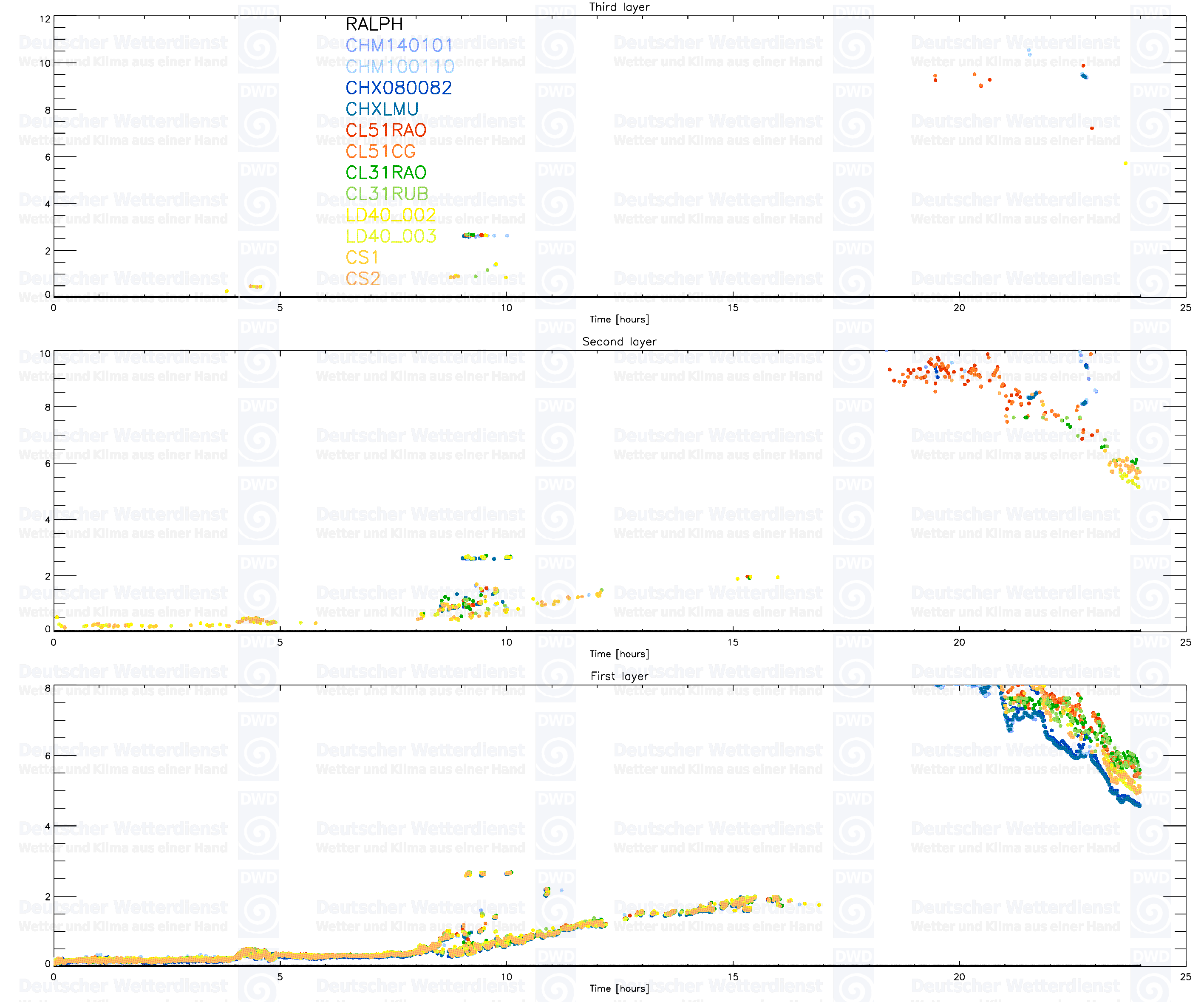Click the CL51CG legend entry
1204x1002 pixels.
tap(380, 151)
